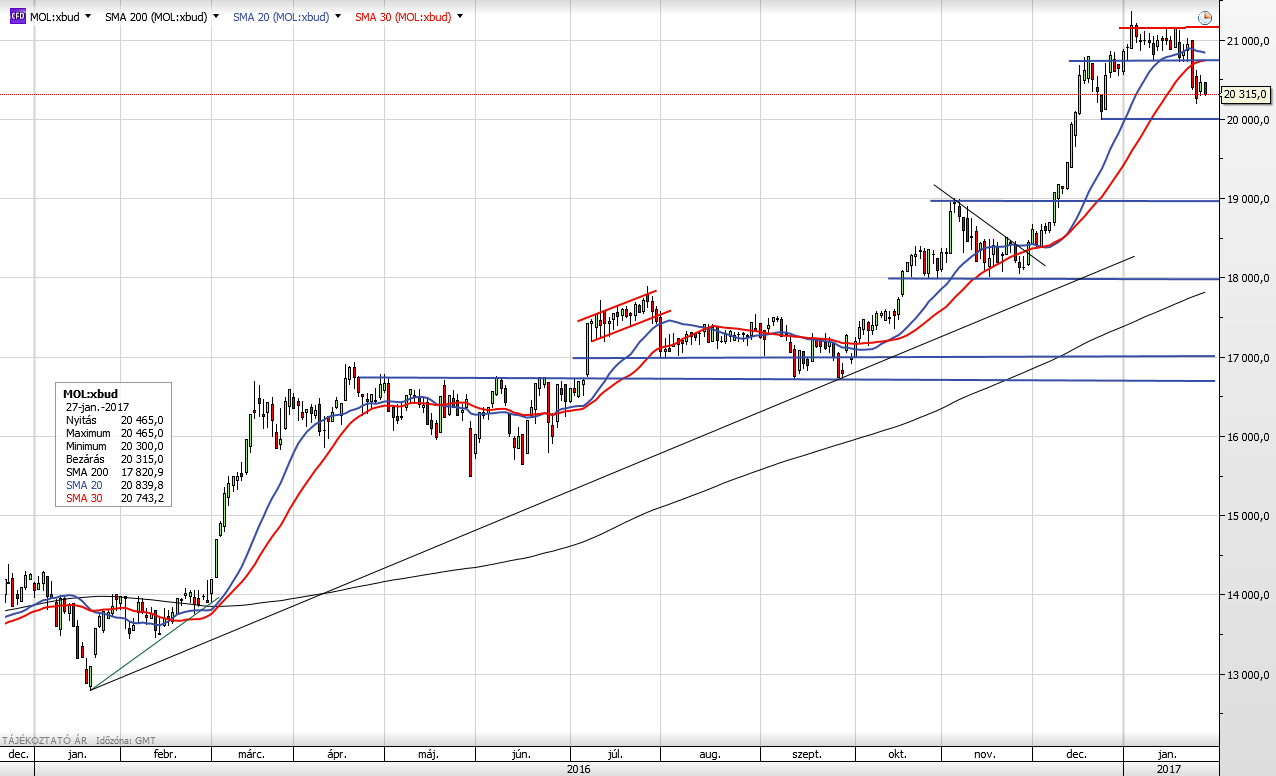Viewport: 1276px width, 776px height.
Task: Click the 2016 year label on time axis
Action: [x=578, y=769]
